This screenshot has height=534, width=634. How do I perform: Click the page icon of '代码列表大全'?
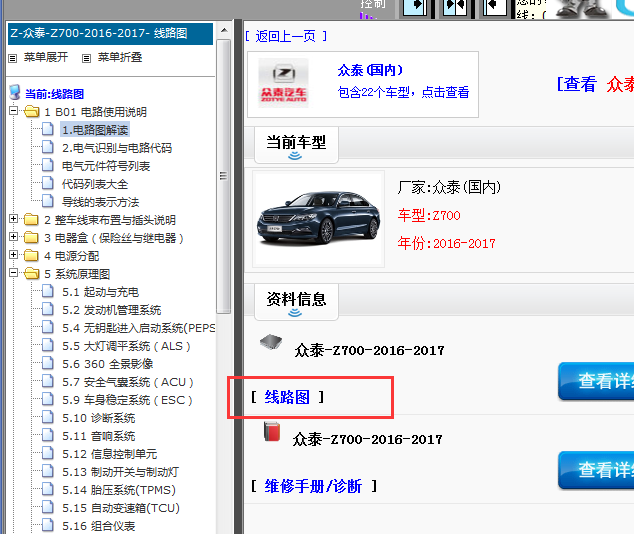pyautogui.click(x=48, y=184)
